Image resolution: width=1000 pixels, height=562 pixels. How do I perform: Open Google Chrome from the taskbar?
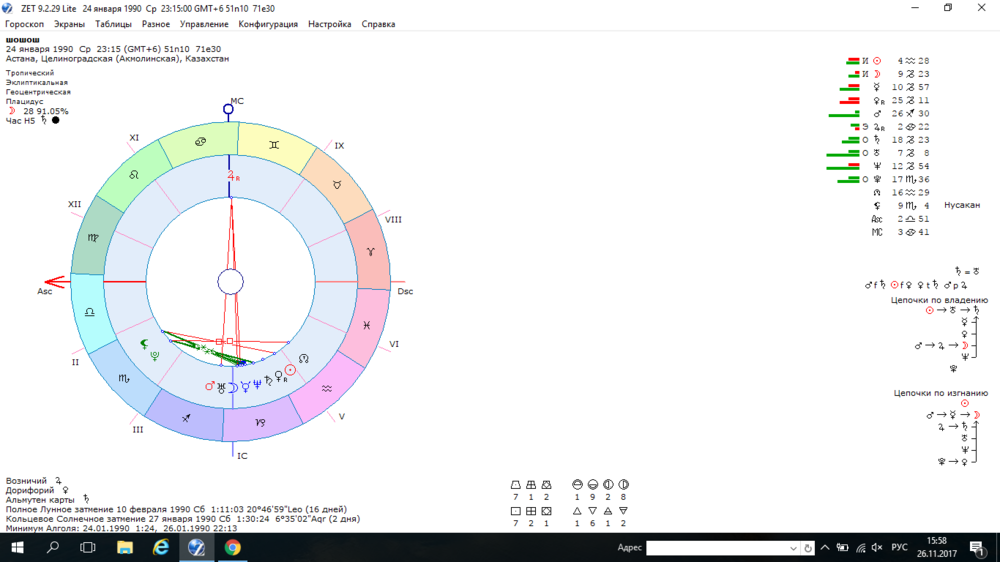pos(232,547)
